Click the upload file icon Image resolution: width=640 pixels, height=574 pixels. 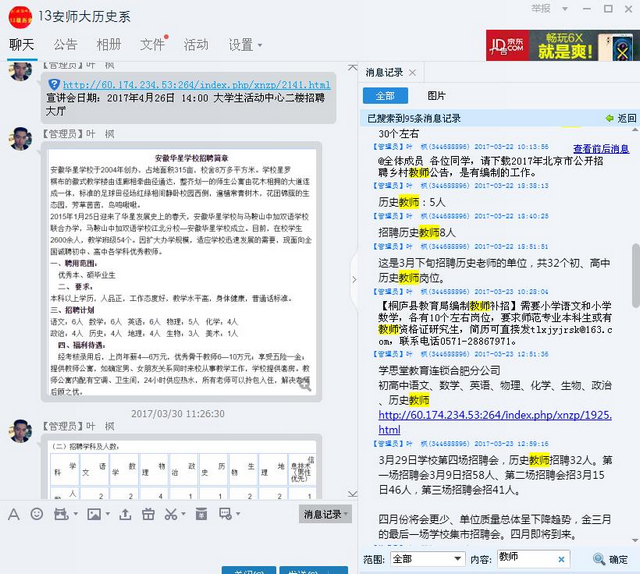tap(124, 514)
